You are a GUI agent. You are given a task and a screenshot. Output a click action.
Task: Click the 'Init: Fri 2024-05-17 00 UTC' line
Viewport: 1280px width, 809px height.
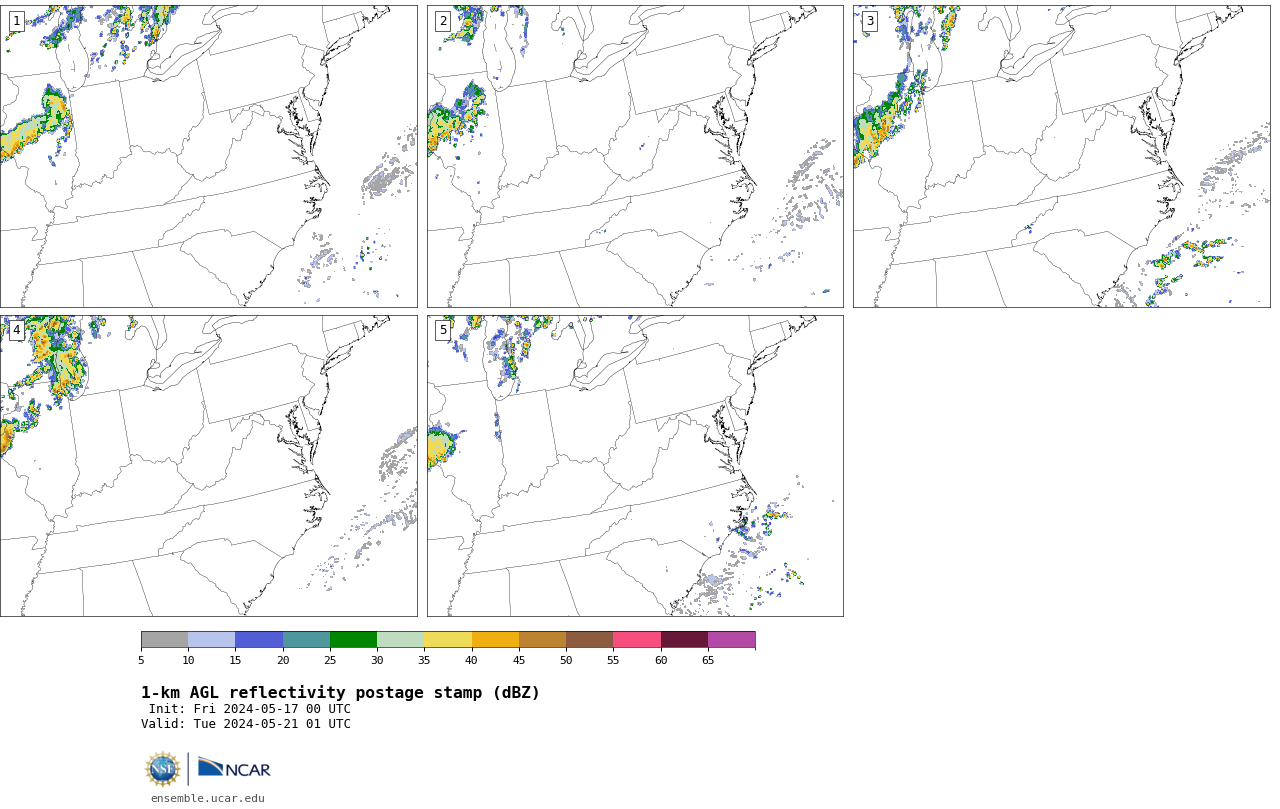click(250, 709)
